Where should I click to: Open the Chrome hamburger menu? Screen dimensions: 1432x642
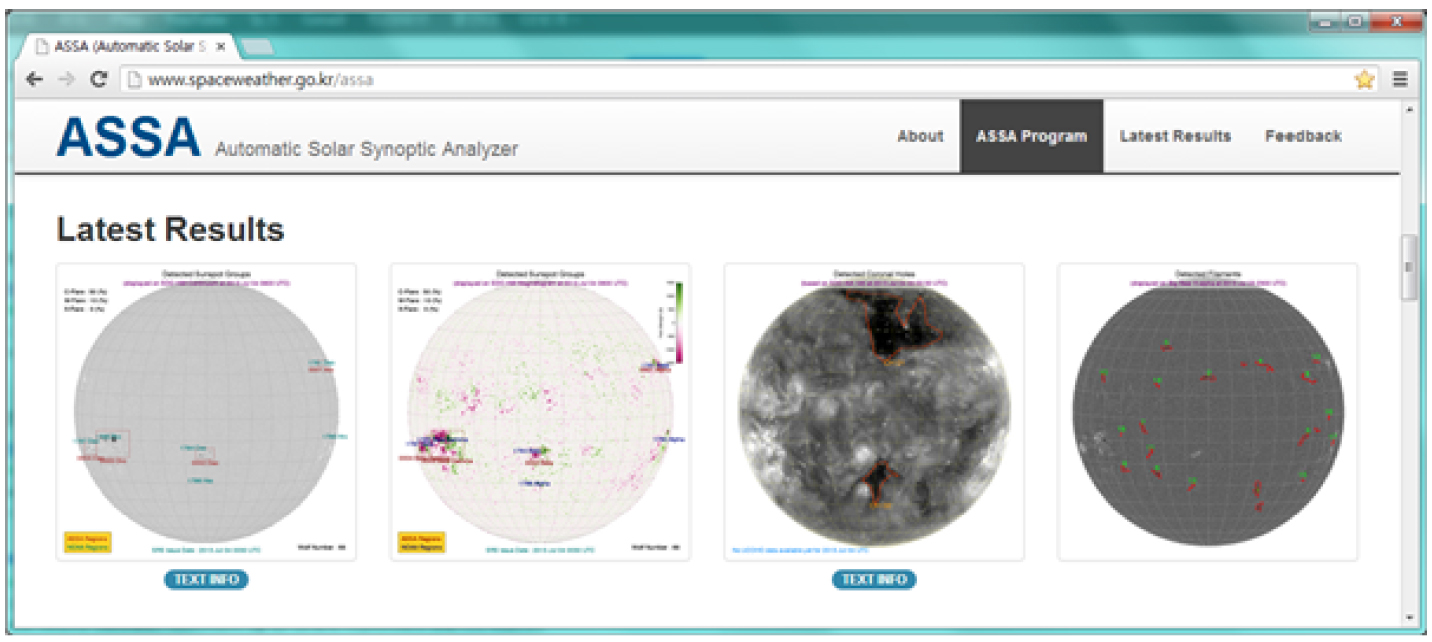(1400, 80)
